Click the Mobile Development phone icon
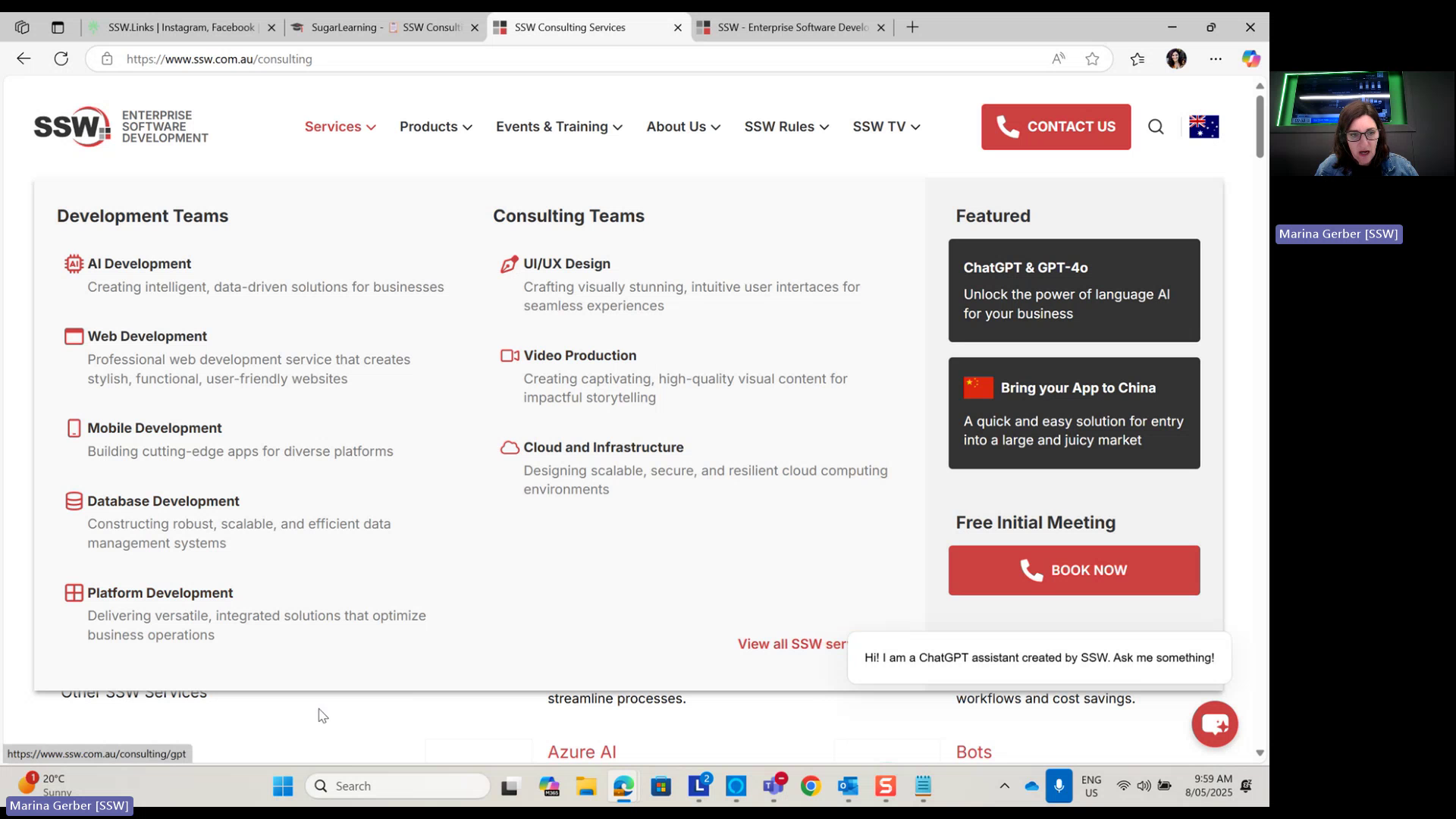Screen dimensions: 1456x819 point(74,428)
